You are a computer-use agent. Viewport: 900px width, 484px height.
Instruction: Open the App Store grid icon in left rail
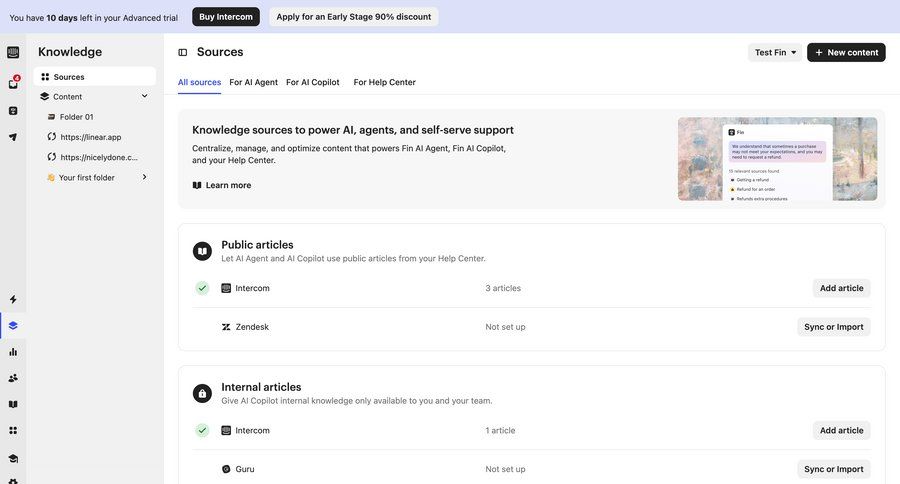coord(13,431)
